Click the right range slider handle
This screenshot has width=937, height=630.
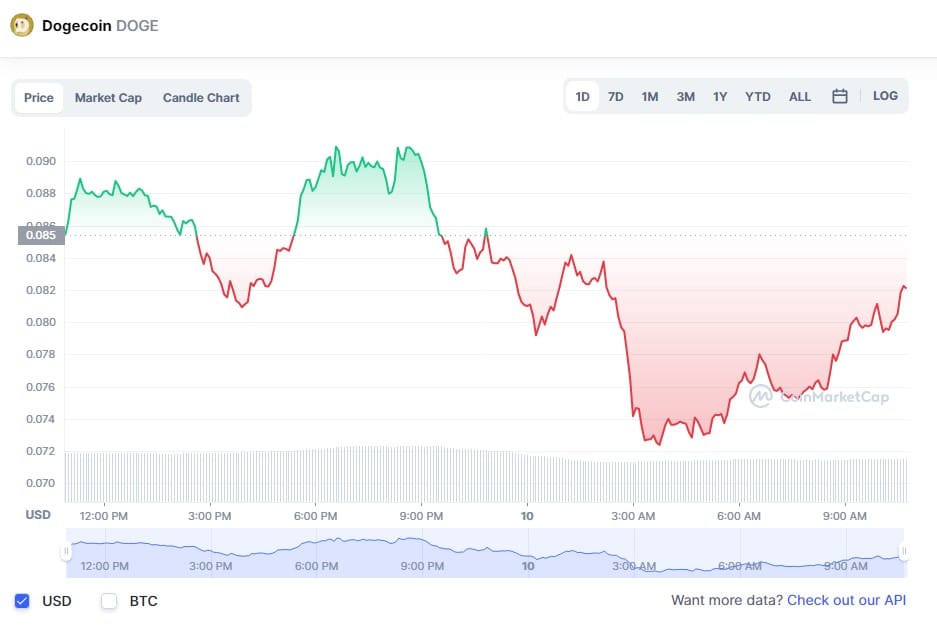click(x=904, y=551)
